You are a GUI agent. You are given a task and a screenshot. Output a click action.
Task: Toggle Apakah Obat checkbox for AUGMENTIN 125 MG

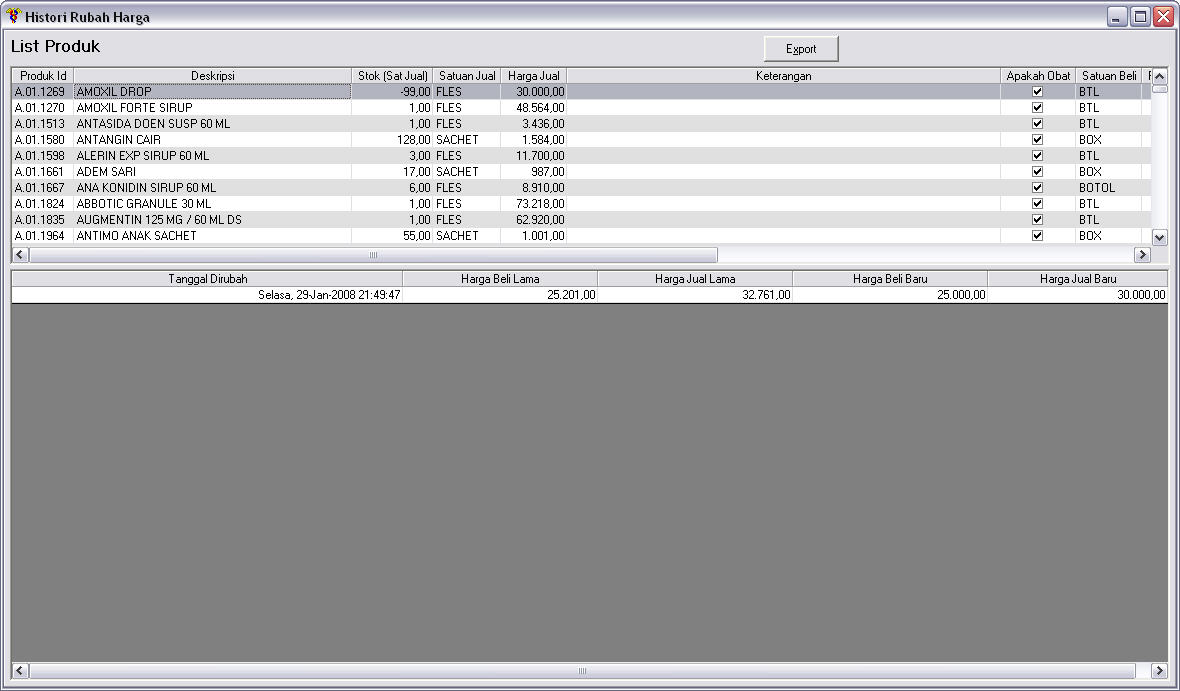click(1037, 220)
